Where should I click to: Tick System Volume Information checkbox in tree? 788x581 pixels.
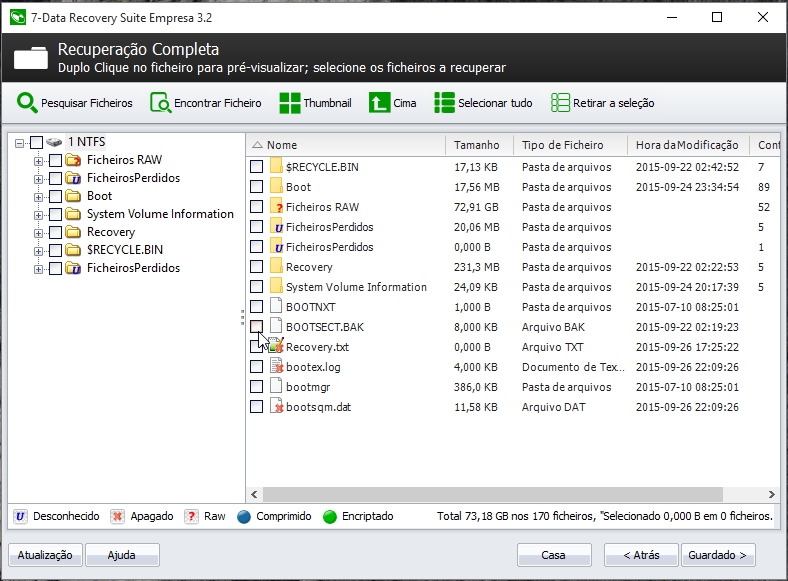[x=55, y=215]
